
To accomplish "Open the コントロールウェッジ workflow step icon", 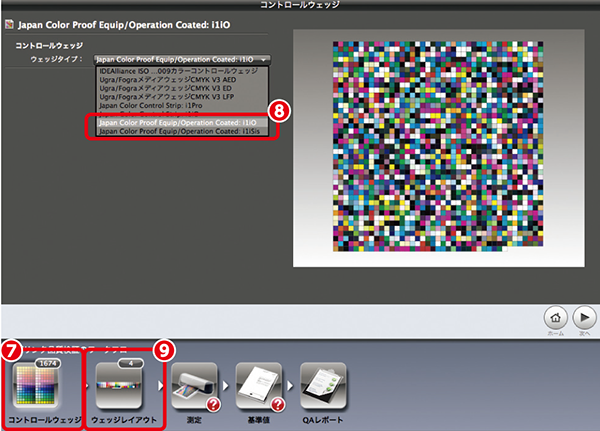I will 36,386.
